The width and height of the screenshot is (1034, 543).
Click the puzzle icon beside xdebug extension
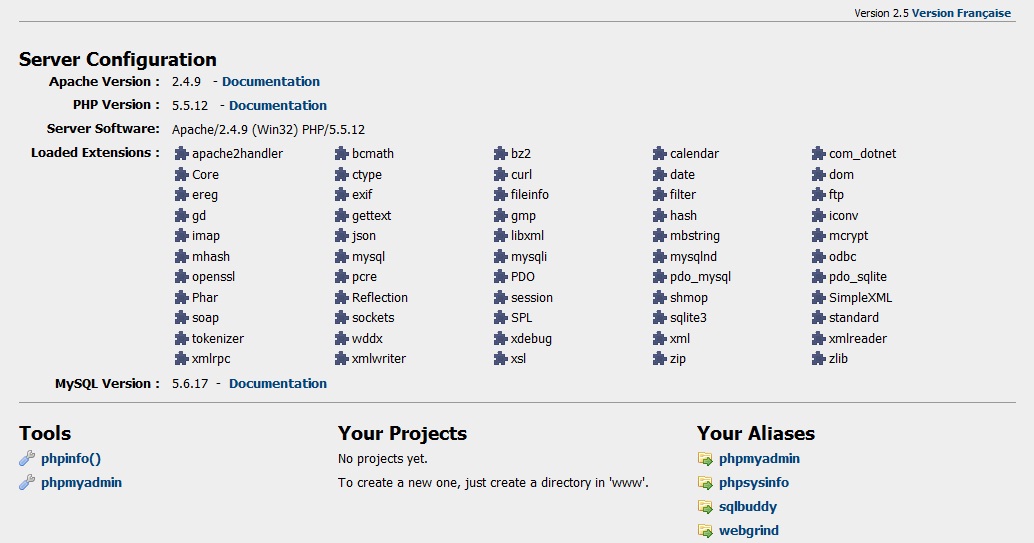502,339
